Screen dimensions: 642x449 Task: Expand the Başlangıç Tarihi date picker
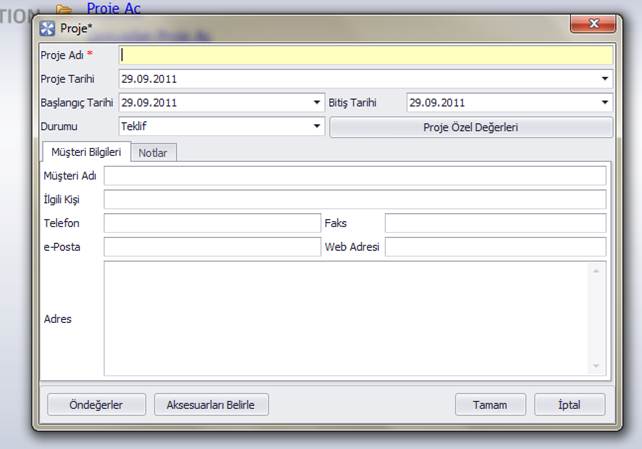317,102
